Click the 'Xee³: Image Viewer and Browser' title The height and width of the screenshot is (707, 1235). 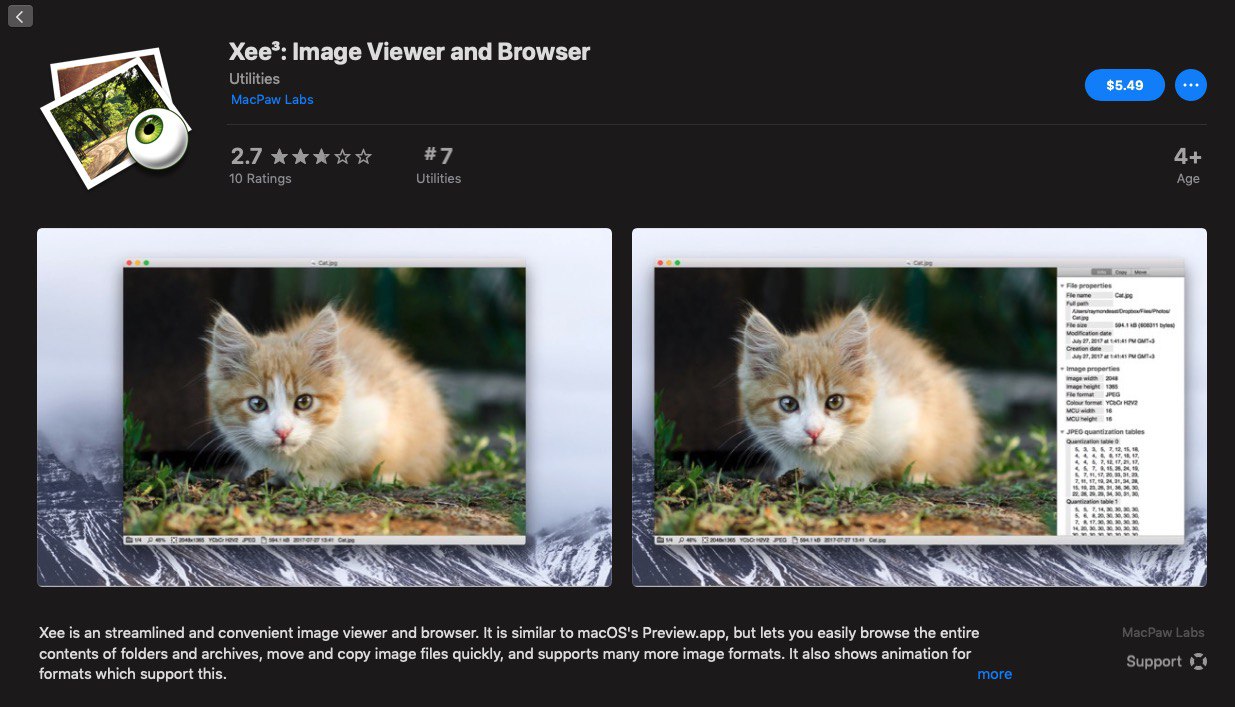[409, 51]
